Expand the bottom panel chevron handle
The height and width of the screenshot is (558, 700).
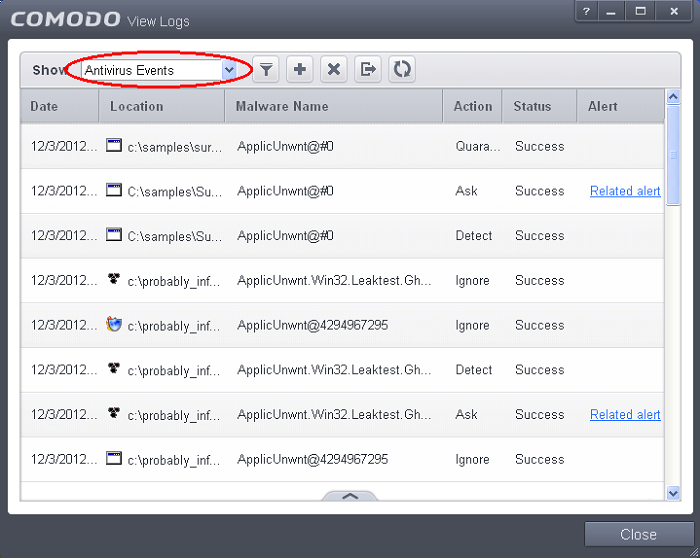(350, 496)
